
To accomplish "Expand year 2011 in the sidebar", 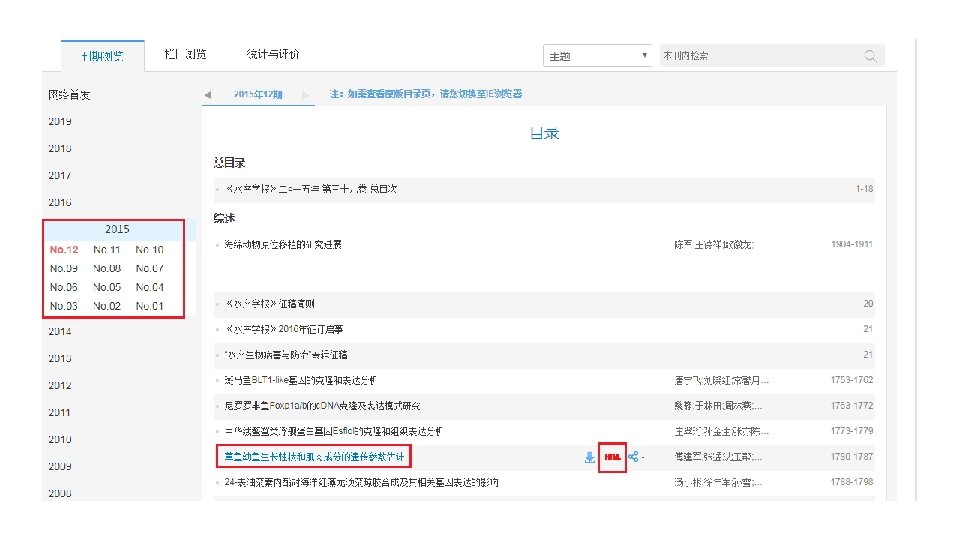I will pyautogui.click(x=60, y=412).
